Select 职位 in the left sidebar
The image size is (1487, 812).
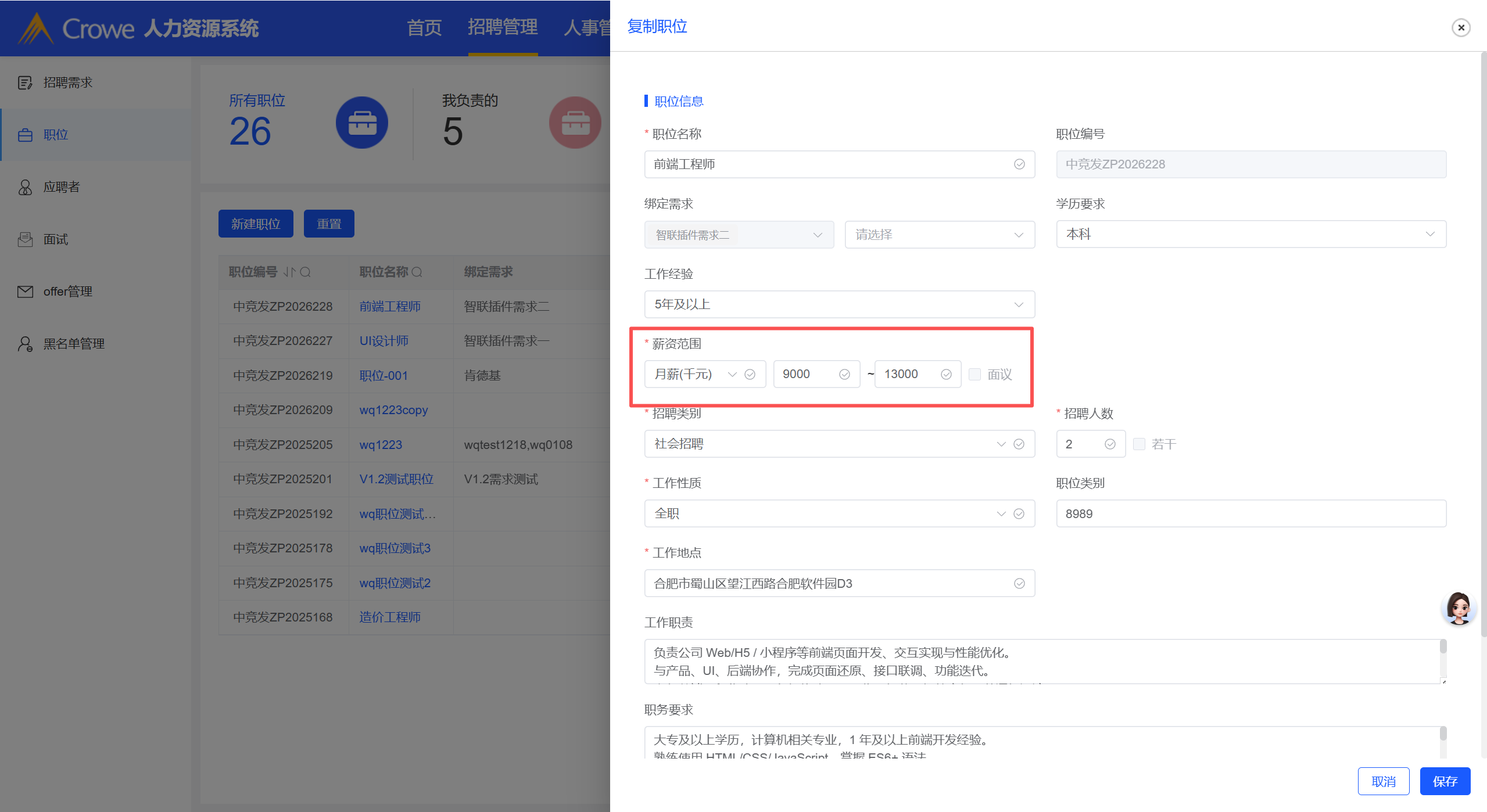[x=56, y=135]
